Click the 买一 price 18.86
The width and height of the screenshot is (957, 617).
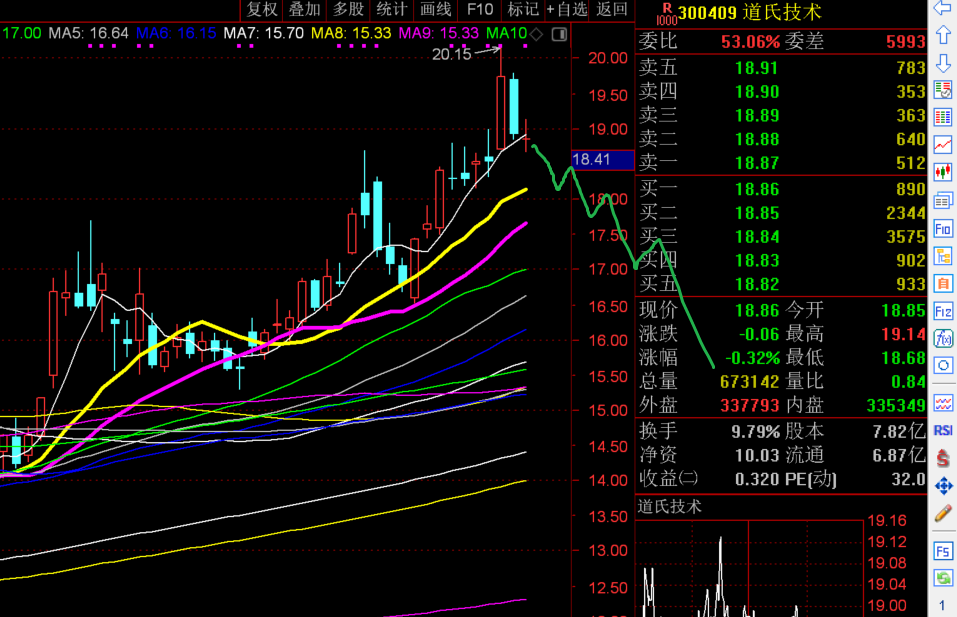click(x=757, y=189)
